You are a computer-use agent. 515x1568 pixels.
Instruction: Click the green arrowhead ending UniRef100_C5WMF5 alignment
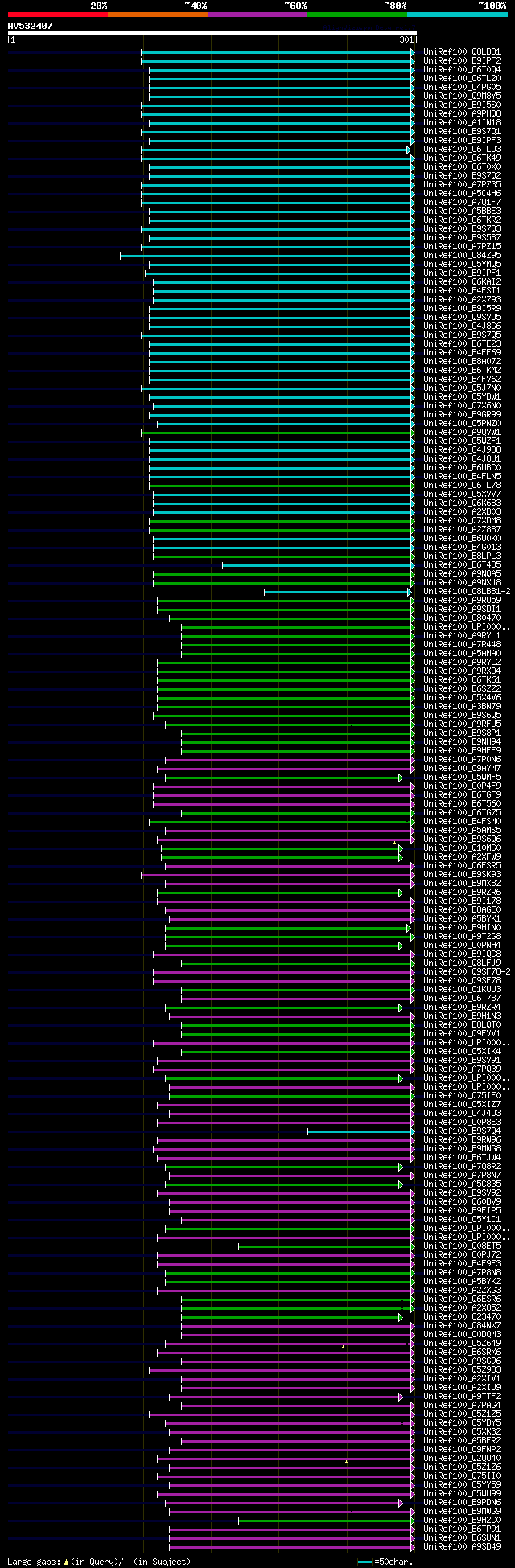tap(400, 778)
